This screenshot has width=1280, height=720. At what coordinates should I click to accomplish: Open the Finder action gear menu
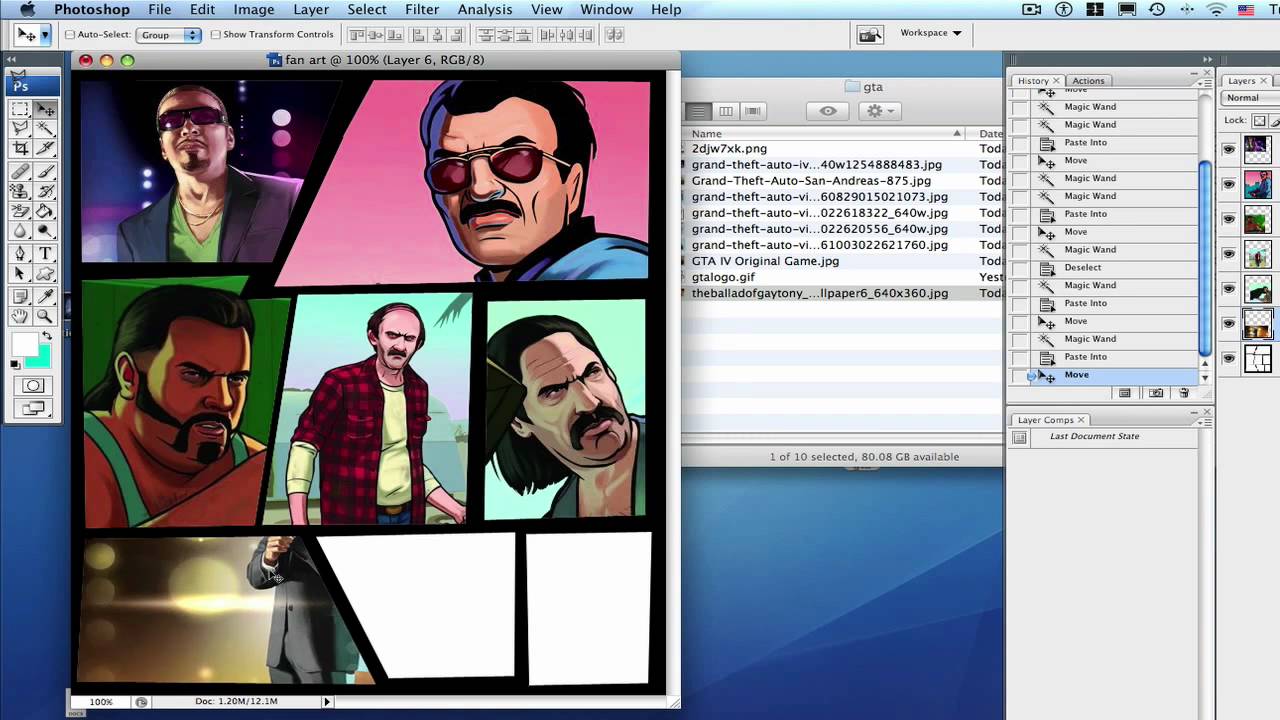coord(880,111)
